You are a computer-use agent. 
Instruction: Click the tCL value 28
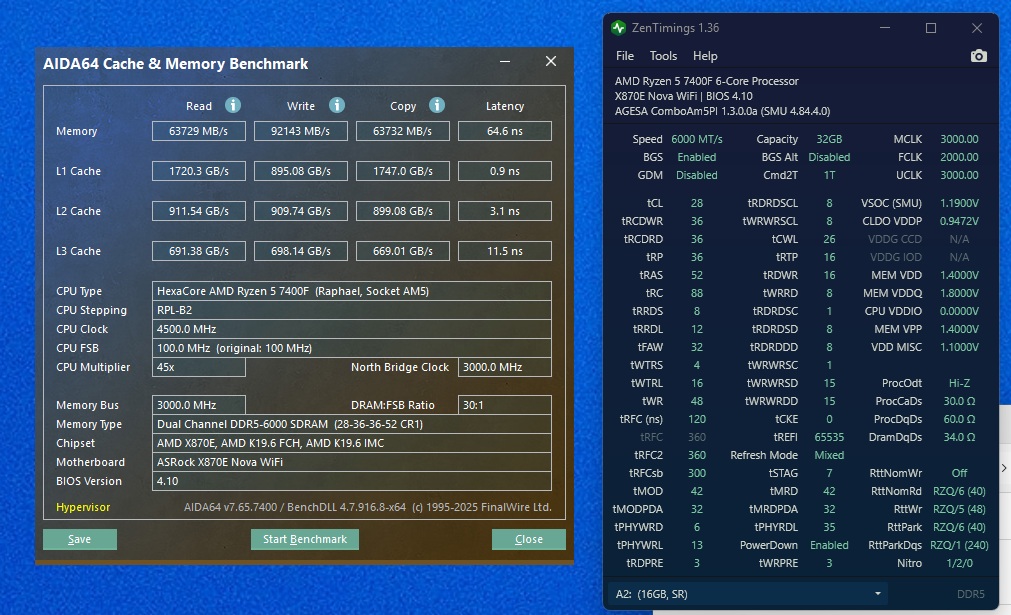[696, 203]
